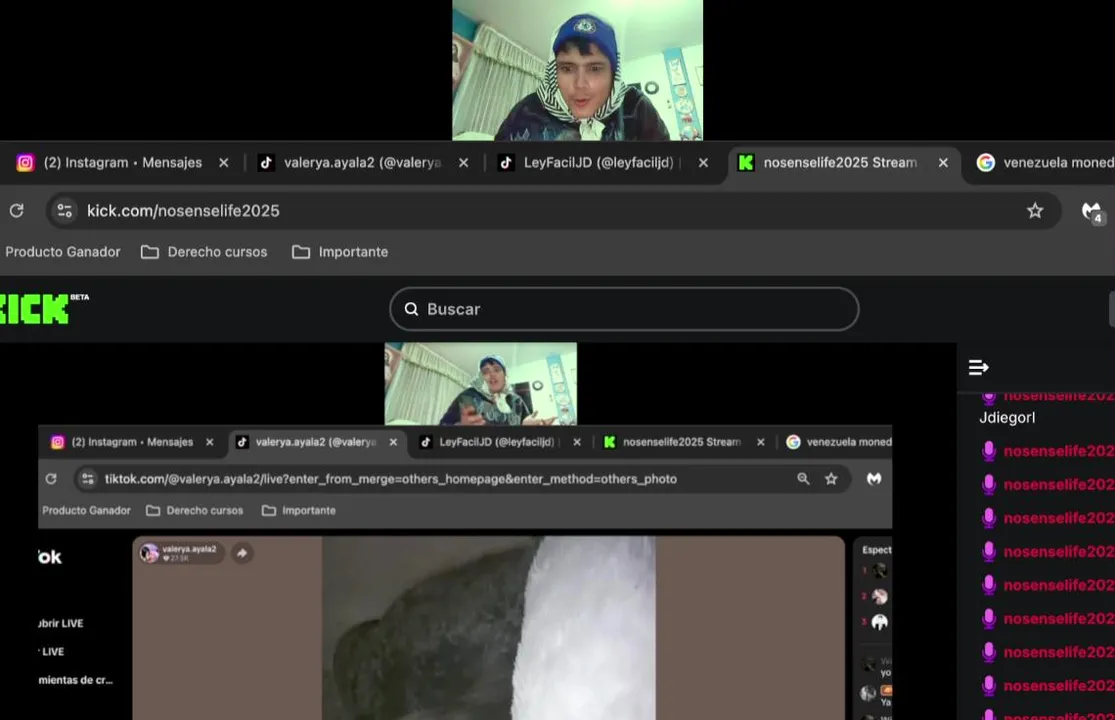Click the inner stream's venezuela moneda tab
Screen dimensions: 1115x720
click(838, 442)
